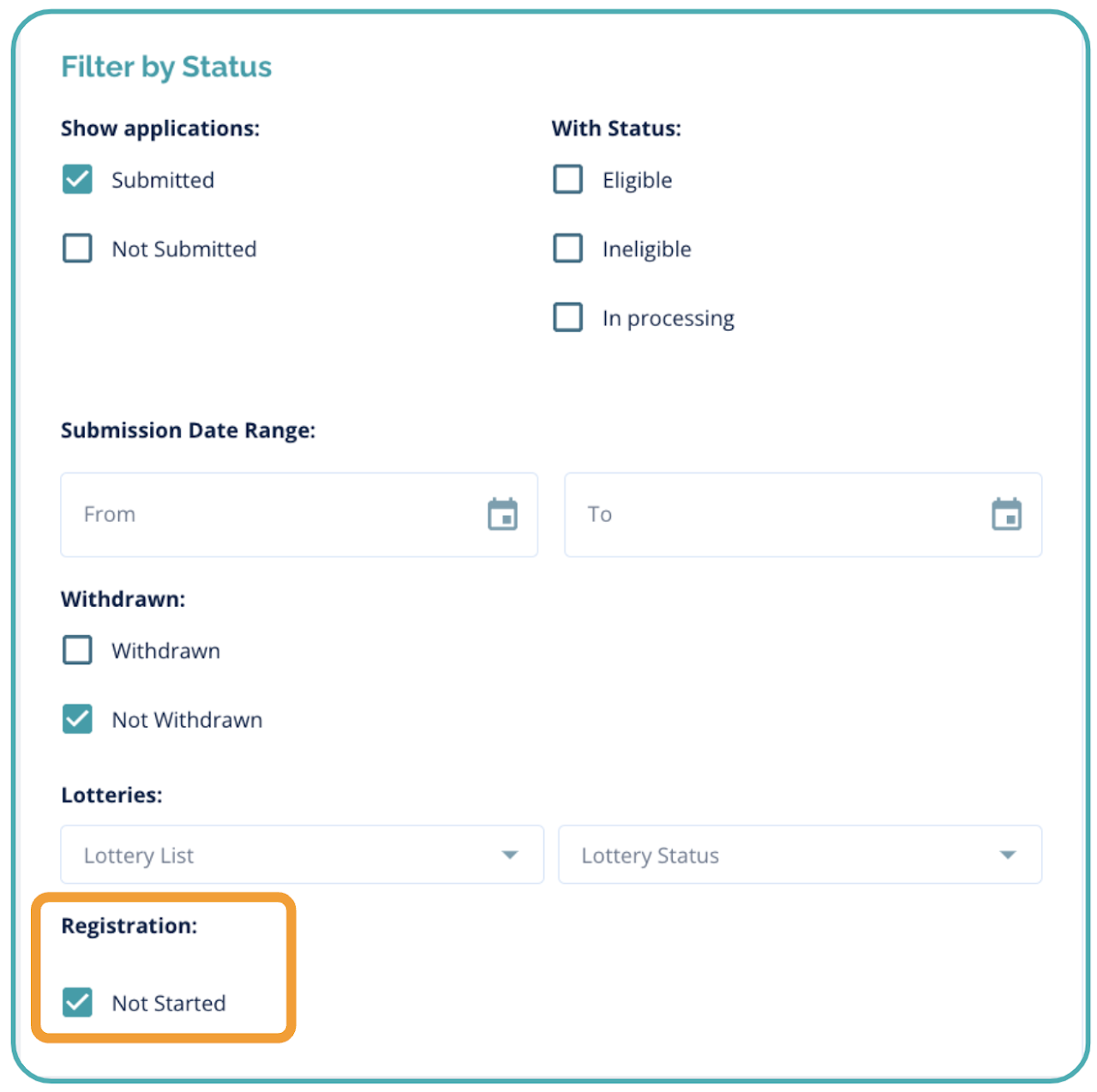Enable the Withdrawn checkbox

[77, 650]
